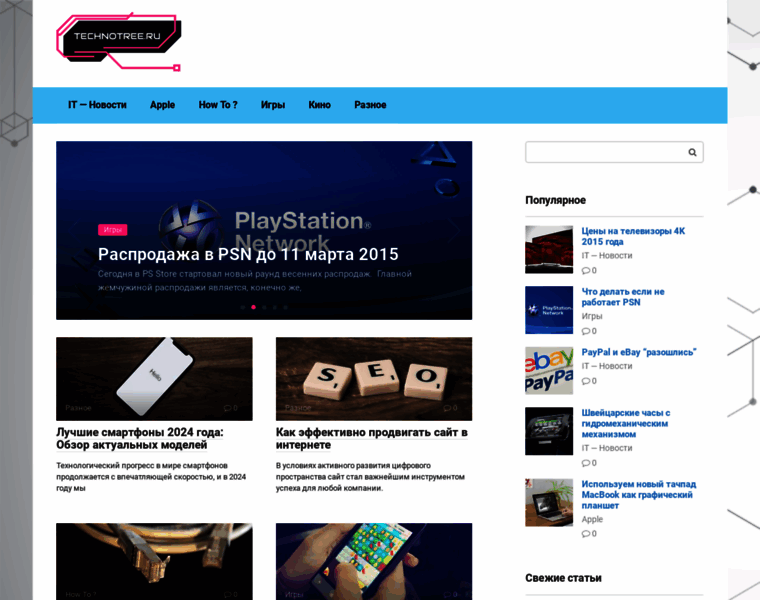Open the 'IT — Новости' menu
Screen dimensions: 760x600
pos(97,105)
